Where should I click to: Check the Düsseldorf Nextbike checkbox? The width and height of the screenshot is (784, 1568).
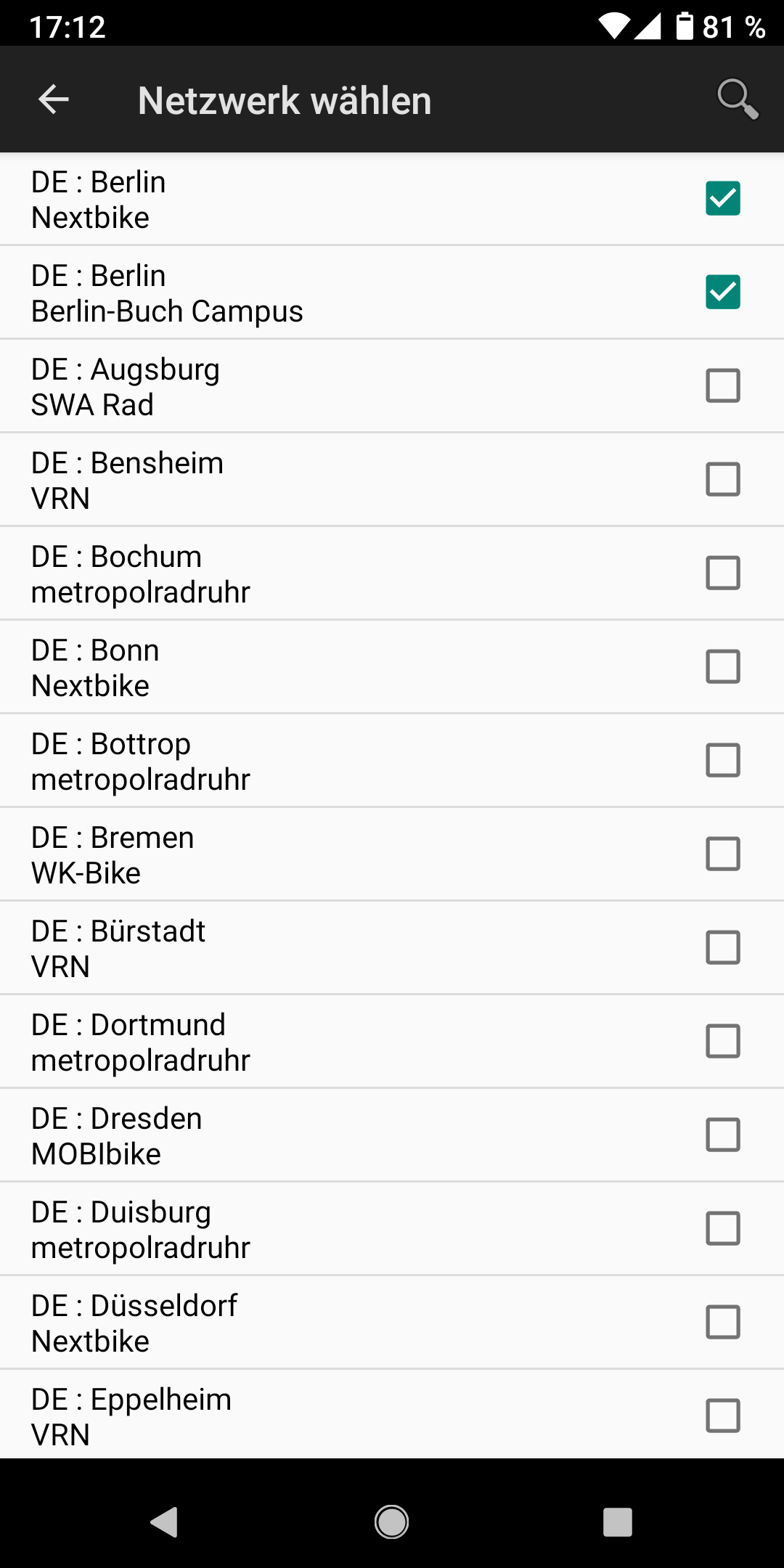722,1322
